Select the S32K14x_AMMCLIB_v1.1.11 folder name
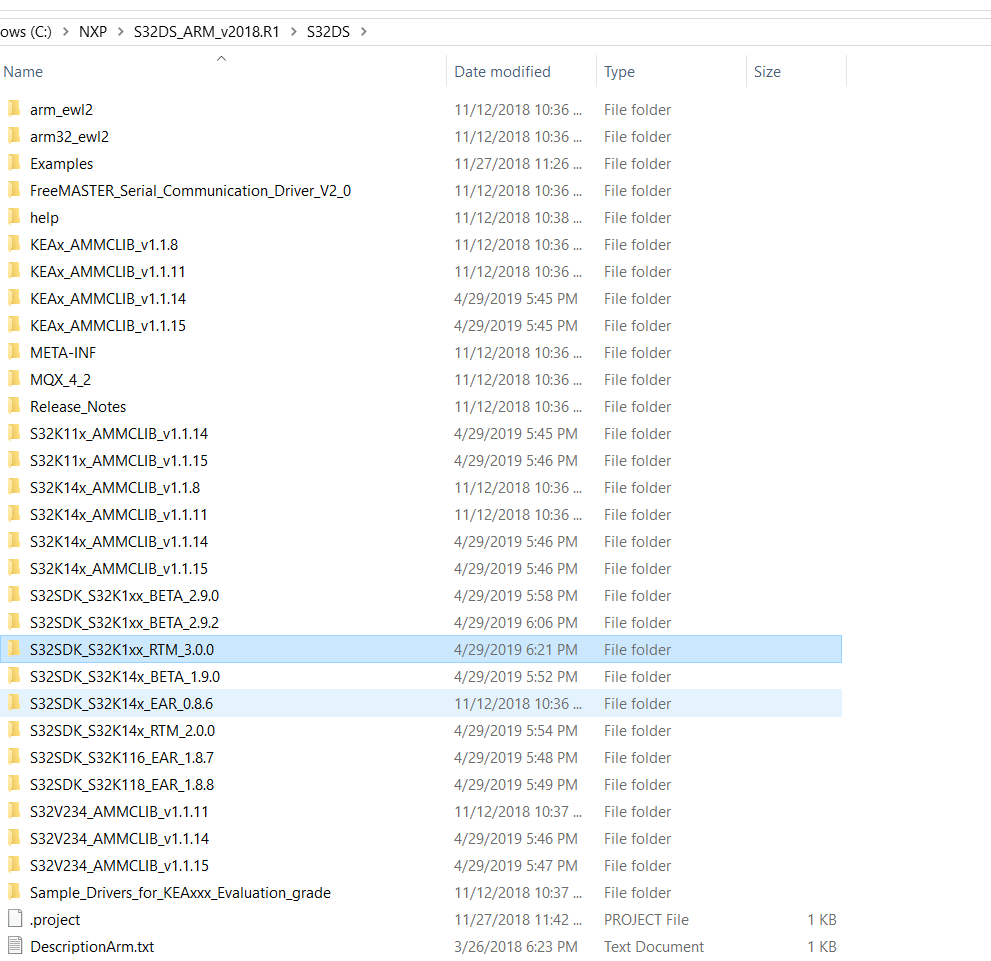Viewport: 991px width, 961px height. point(118,514)
